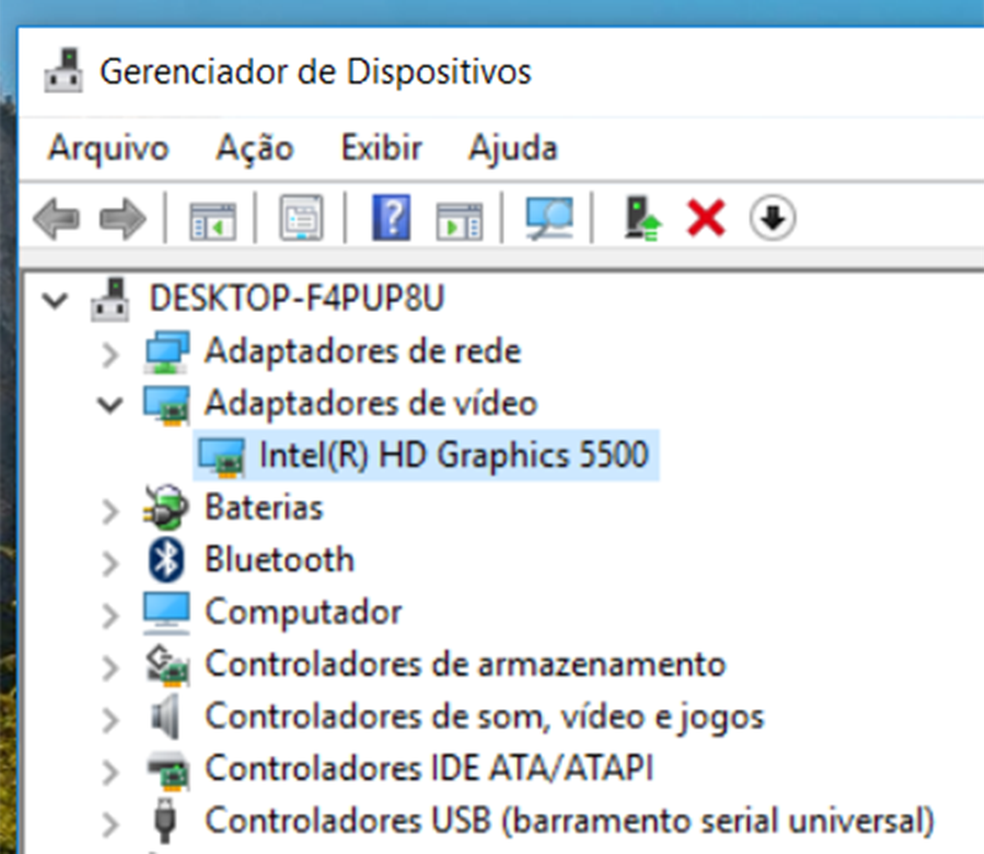Select Controladores USB (barramento serial universal) label
Viewport: 984px width, 854px height.
[570, 821]
